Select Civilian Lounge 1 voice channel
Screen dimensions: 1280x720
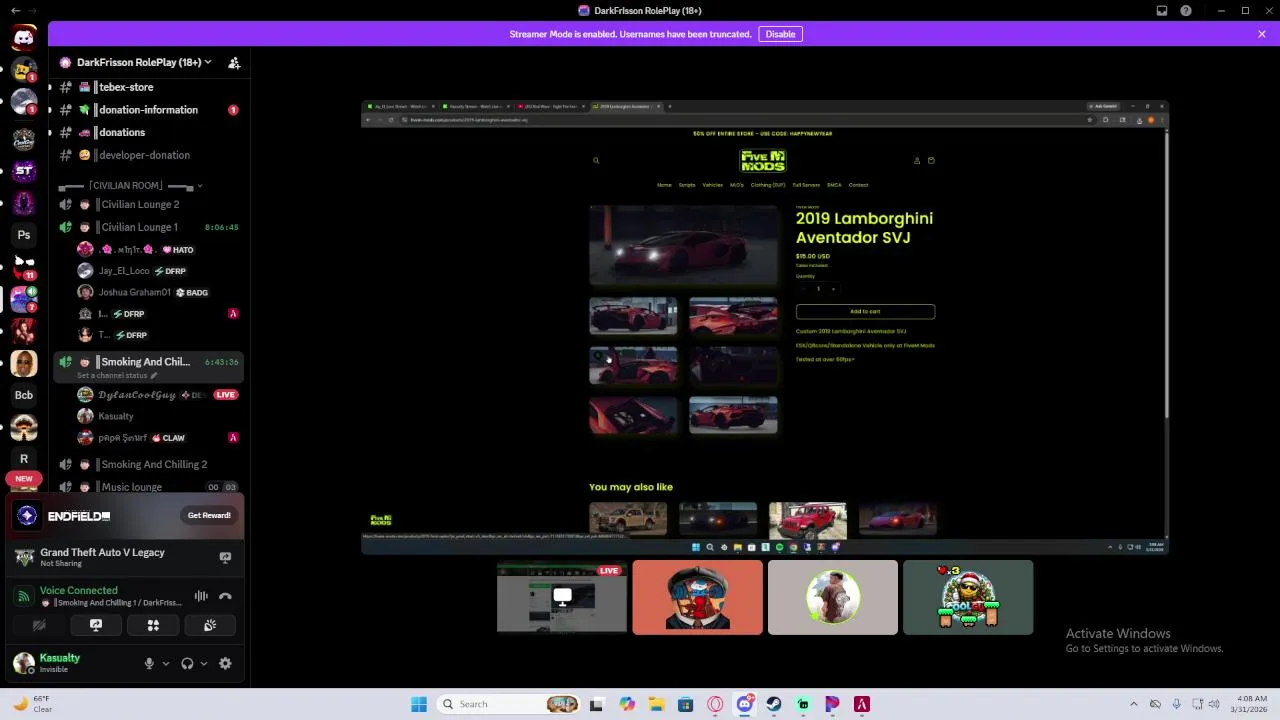(x=148, y=227)
